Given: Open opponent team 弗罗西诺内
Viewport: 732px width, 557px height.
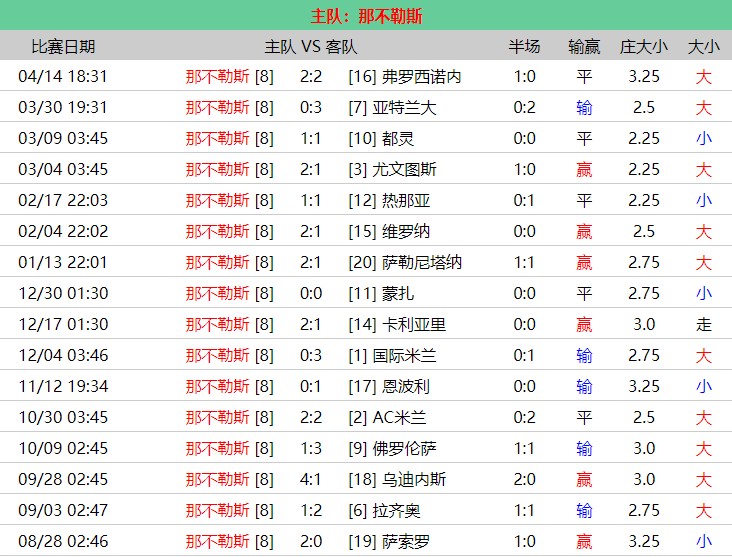Looking at the screenshot, I should tap(421, 76).
